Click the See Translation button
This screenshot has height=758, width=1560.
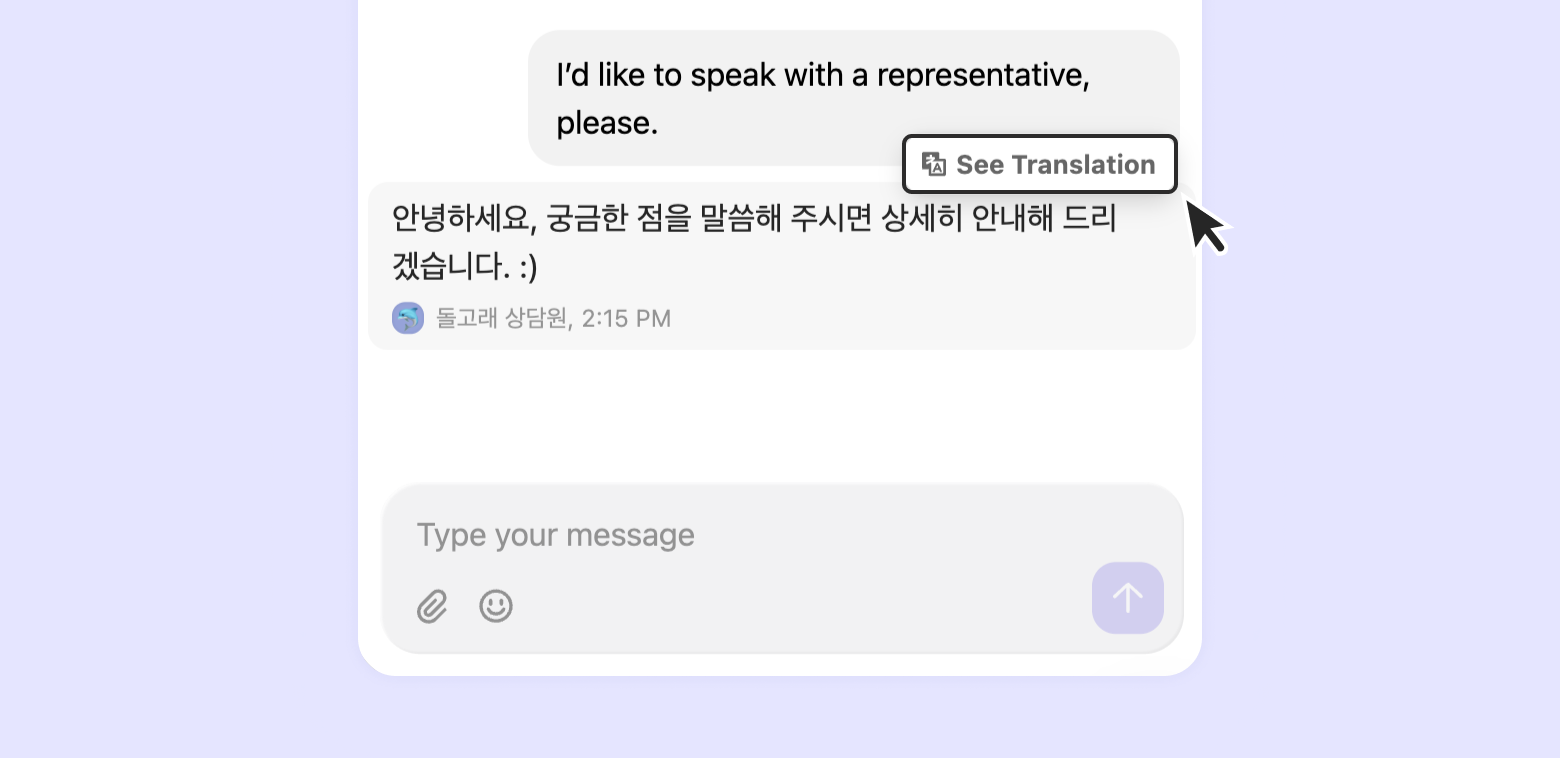pos(1040,164)
